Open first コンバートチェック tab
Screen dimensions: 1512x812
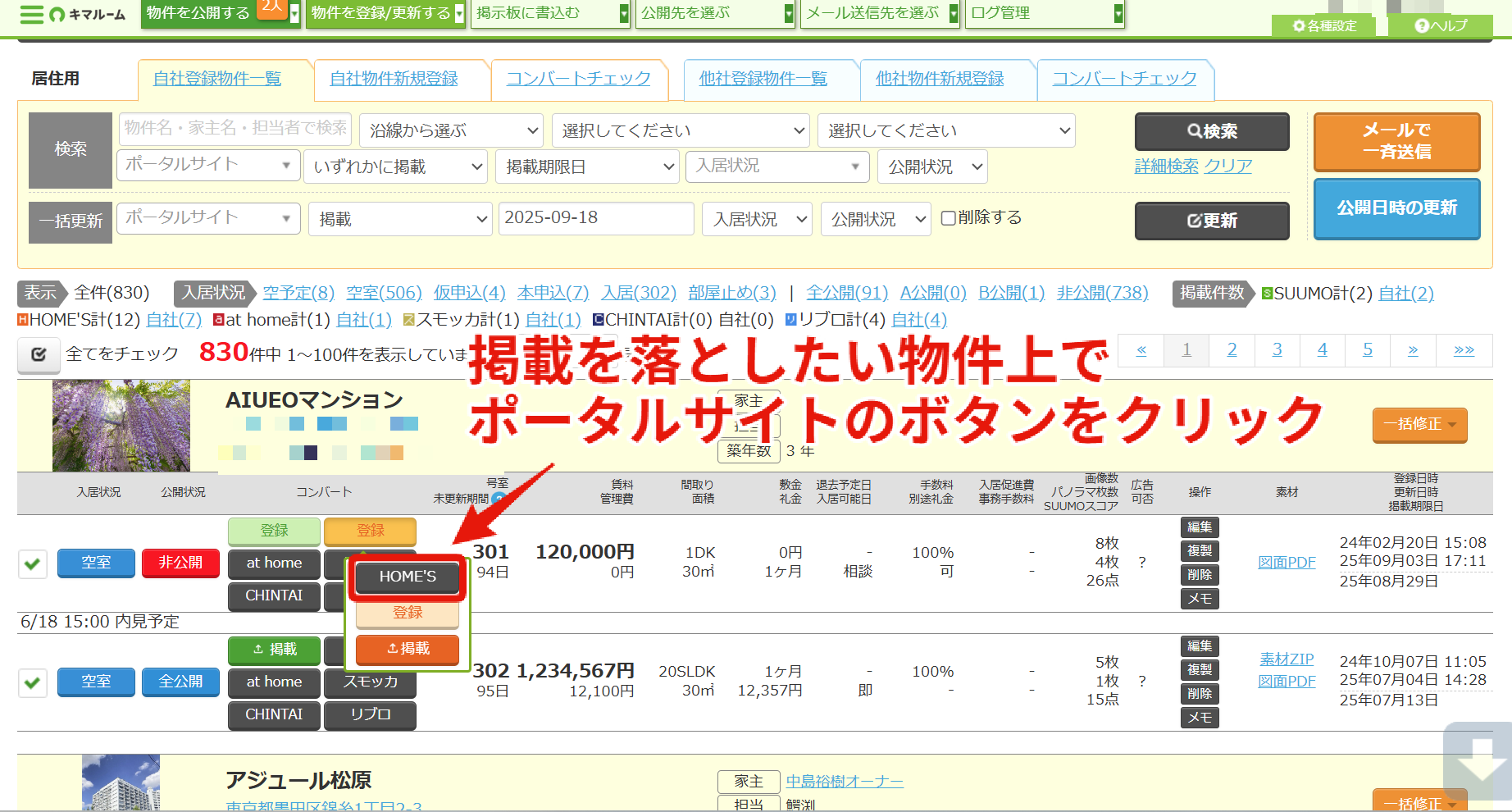pos(578,79)
